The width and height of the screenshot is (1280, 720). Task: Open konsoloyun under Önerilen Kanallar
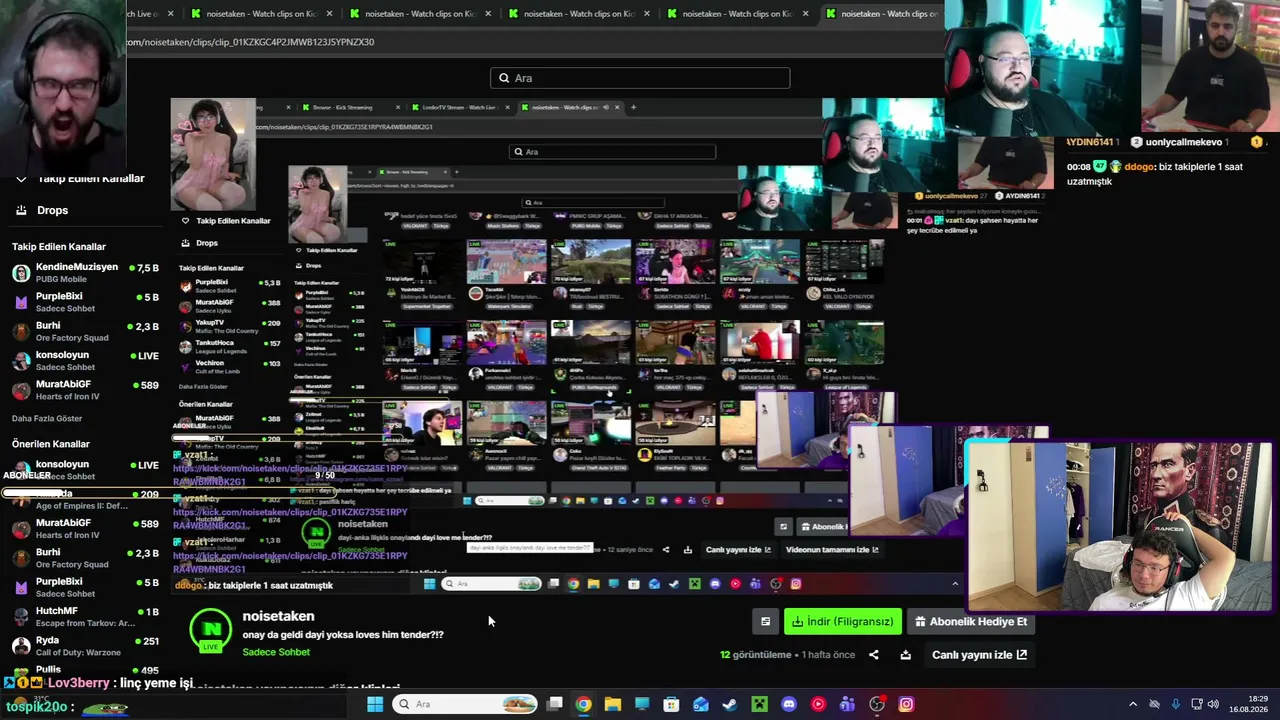pyautogui.click(x=62, y=465)
